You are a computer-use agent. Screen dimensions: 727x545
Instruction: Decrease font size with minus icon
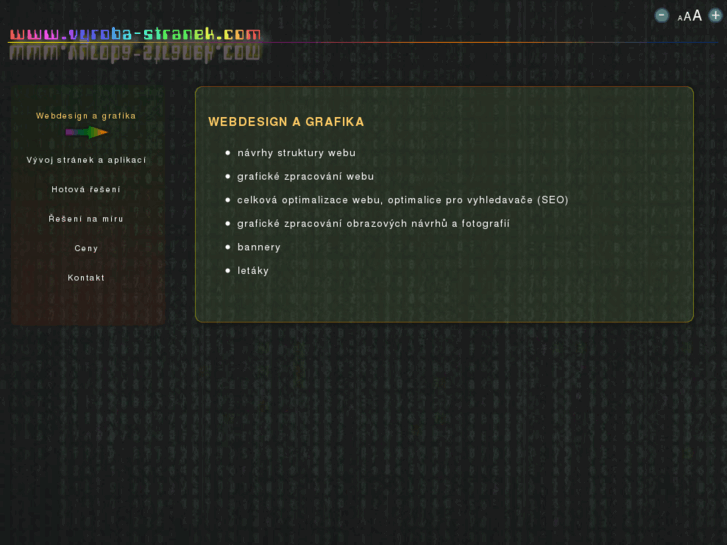click(x=662, y=16)
